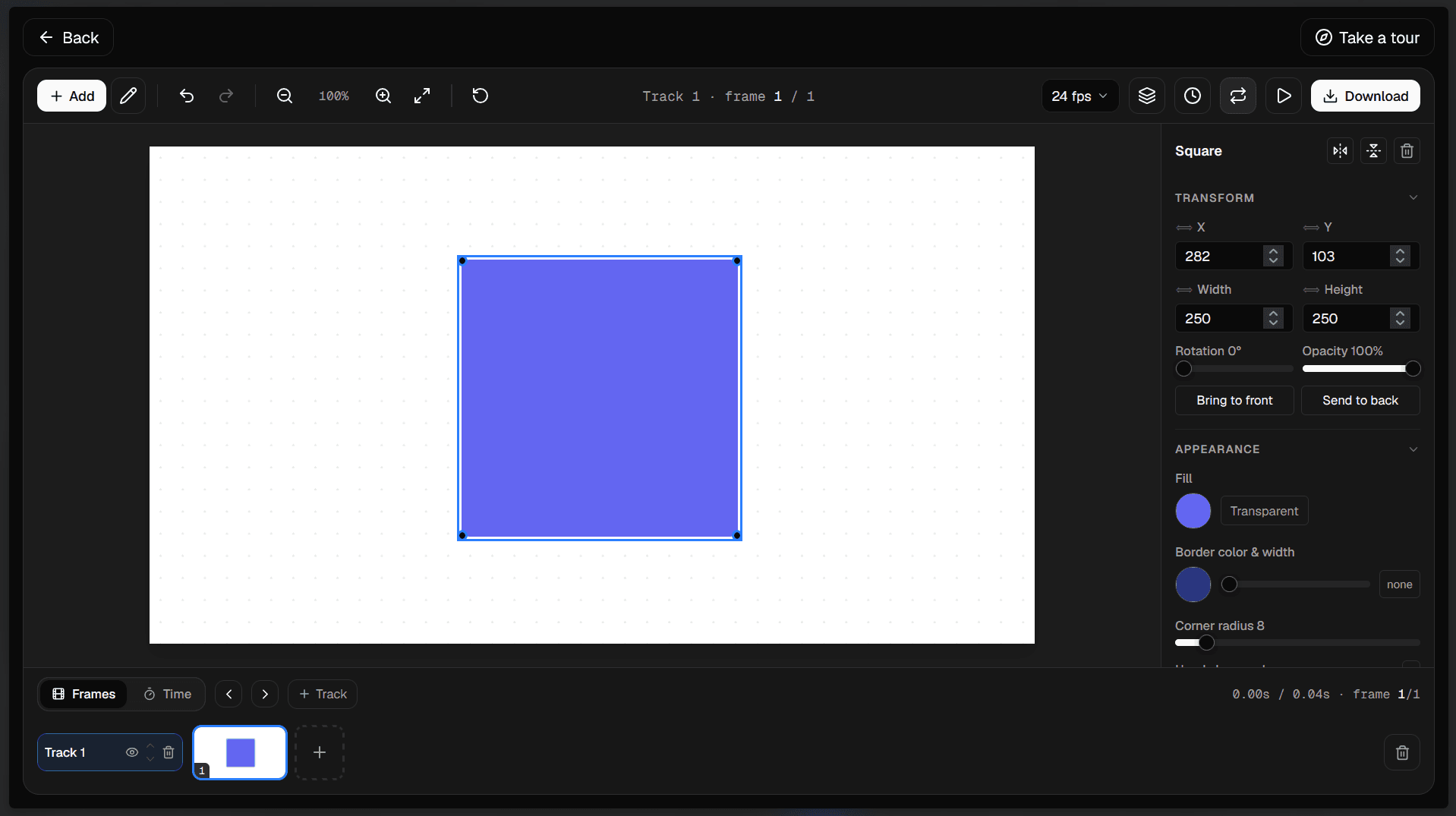This screenshot has height=816, width=1456.
Task: Open the 24 fps dropdown
Action: [1079, 96]
